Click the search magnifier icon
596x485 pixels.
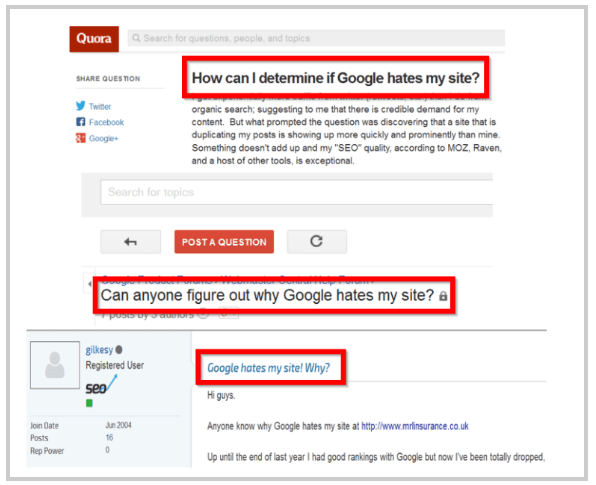pos(136,38)
